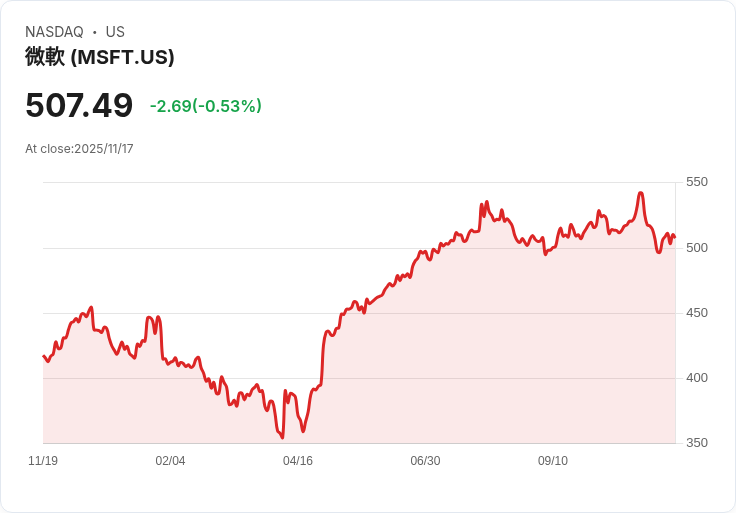This screenshot has height=513, width=736.
Task: Click the 04/16 date axis label
Action: [x=298, y=461]
